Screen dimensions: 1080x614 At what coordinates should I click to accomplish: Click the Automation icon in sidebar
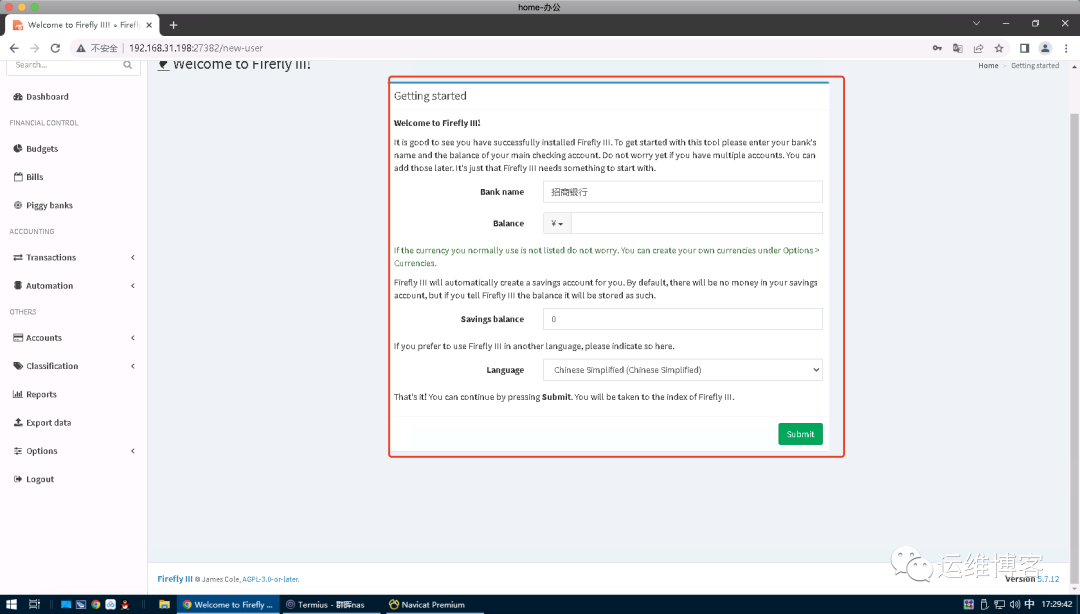(18, 286)
